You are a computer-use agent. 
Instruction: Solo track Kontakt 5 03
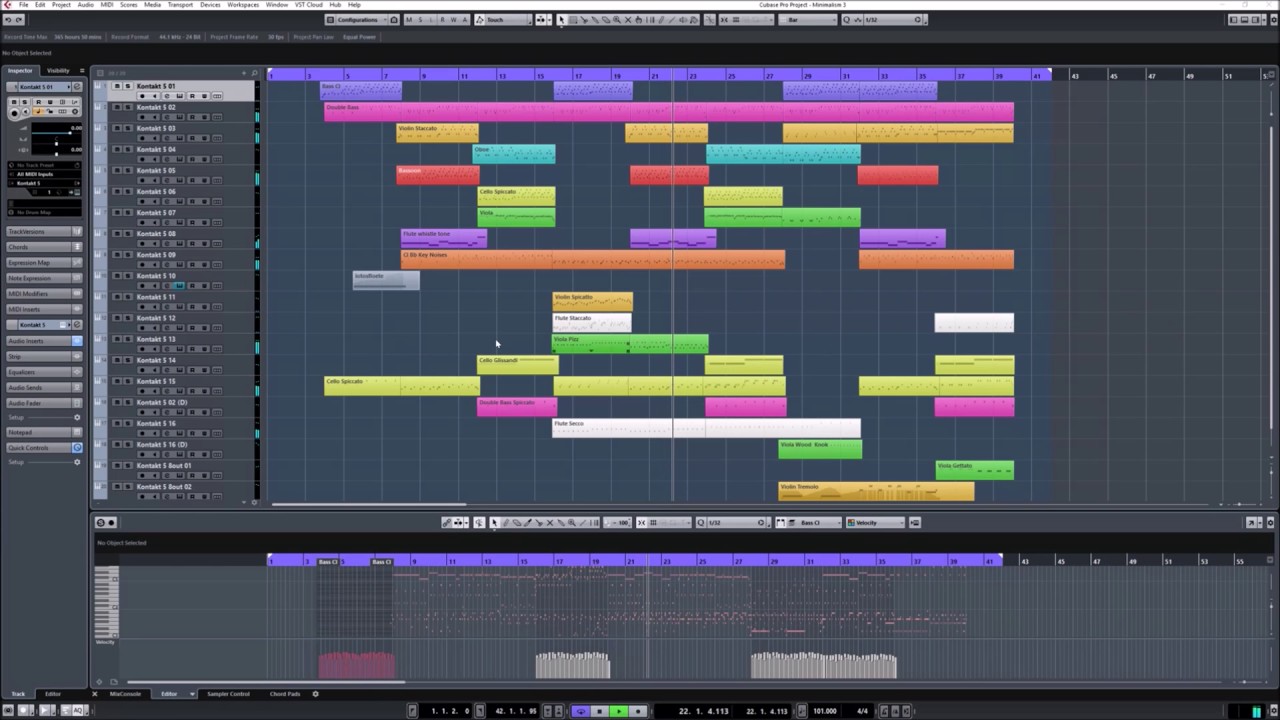pyautogui.click(x=128, y=128)
